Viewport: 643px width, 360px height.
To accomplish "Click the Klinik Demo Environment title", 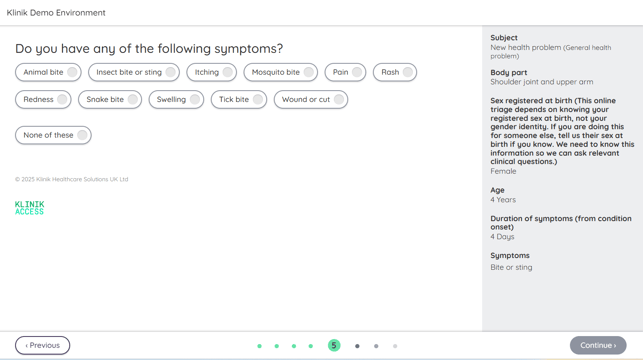I will [x=56, y=13].
